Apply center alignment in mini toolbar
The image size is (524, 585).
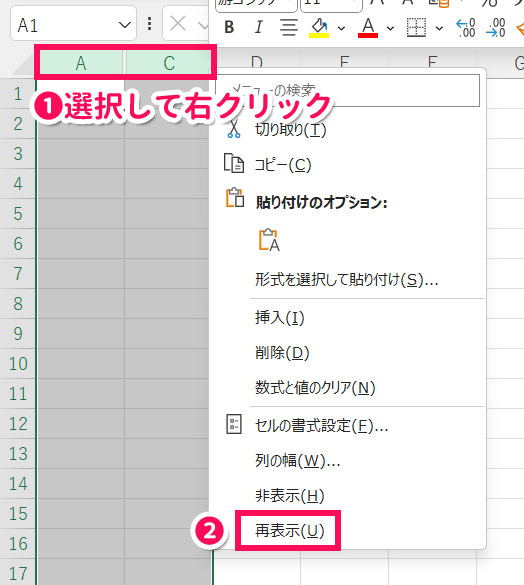[x=288, y=27]
